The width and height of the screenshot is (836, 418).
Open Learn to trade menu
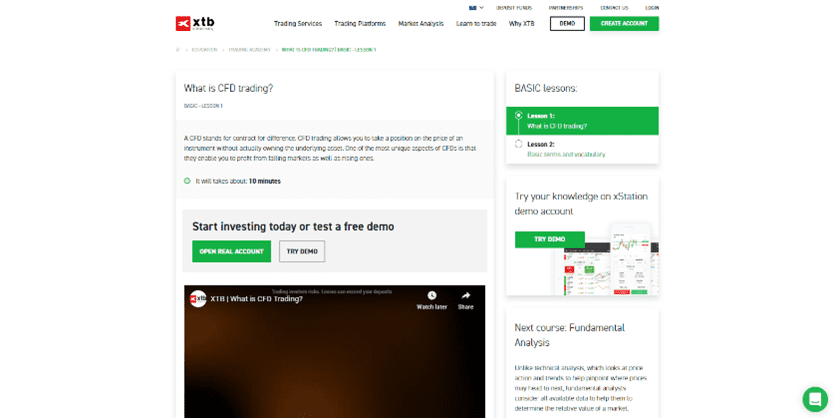pyautogui.click(x=476, y=23)
